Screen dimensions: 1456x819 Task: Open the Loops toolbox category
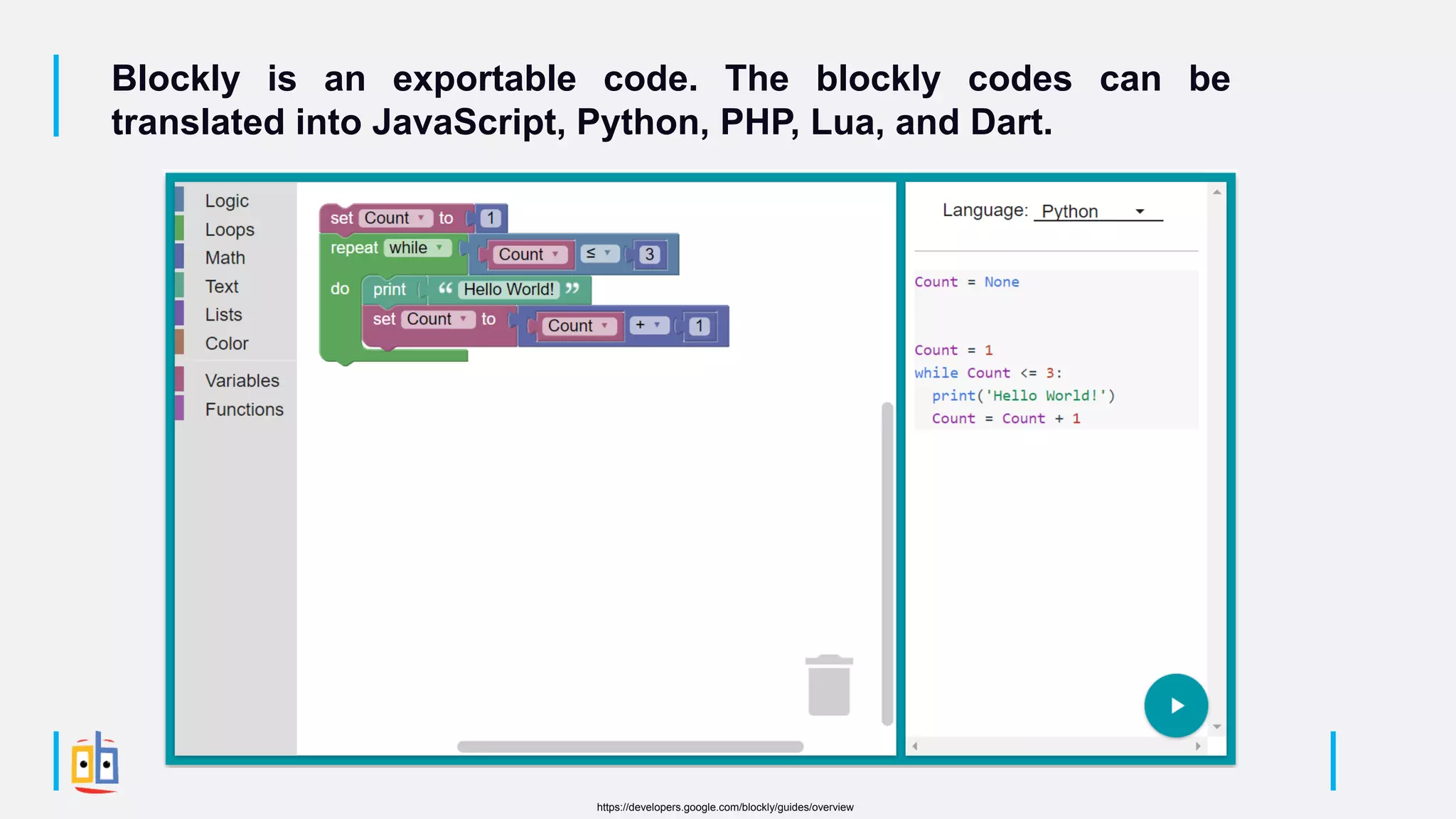(x=230, y=230)
